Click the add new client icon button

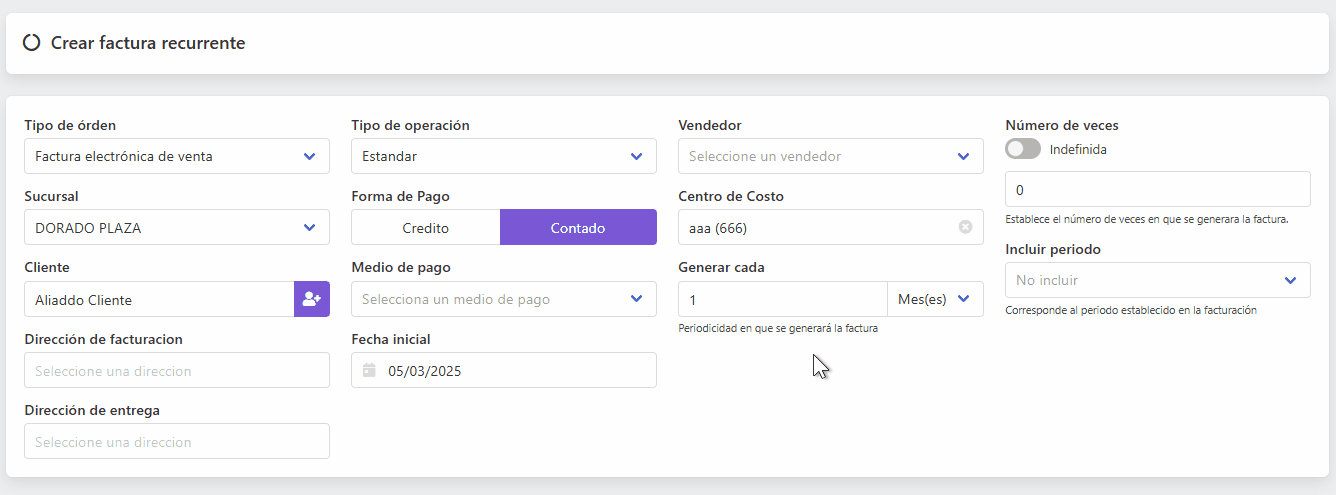click(311, 299)
